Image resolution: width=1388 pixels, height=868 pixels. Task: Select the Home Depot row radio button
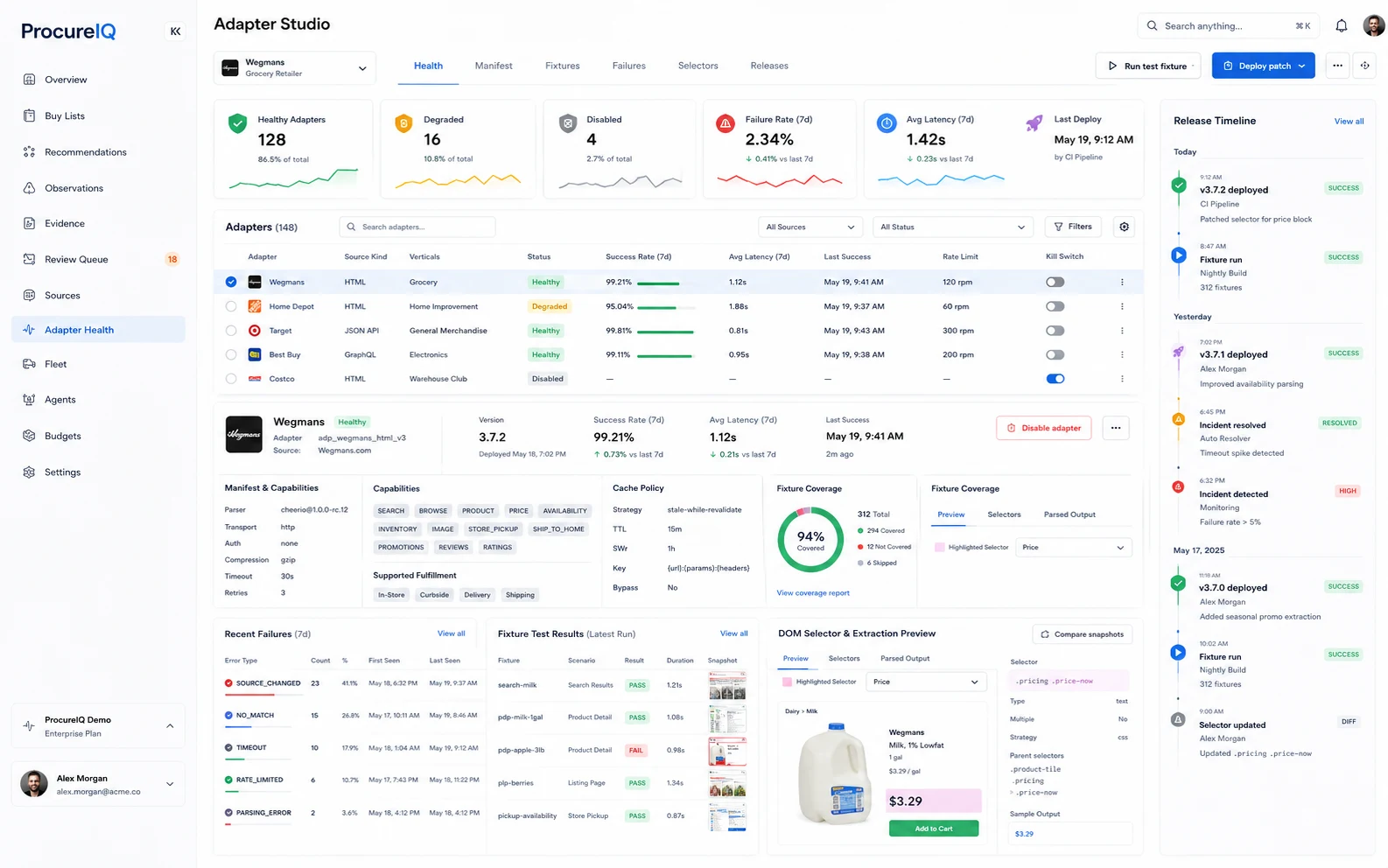click(x=231, y=306)
